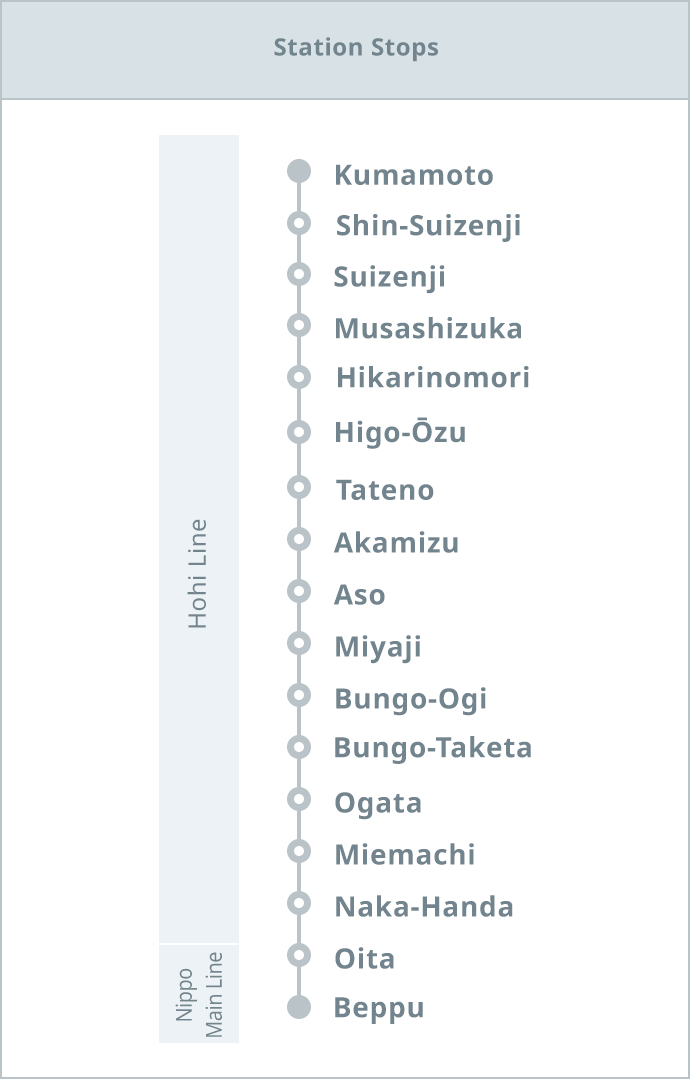
Task: Click the Nippo Main Line section label
Action: [199, 994]
